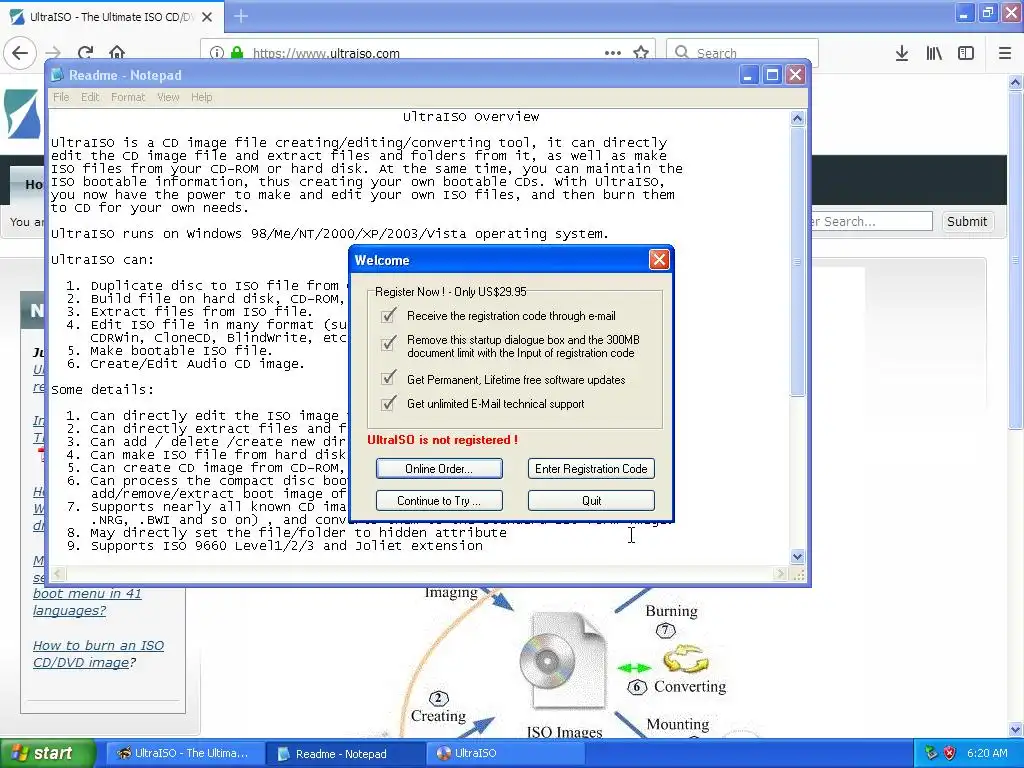Open site information icon in address bar
This screenshot has width=1024, height=768.
coord(217,53)
